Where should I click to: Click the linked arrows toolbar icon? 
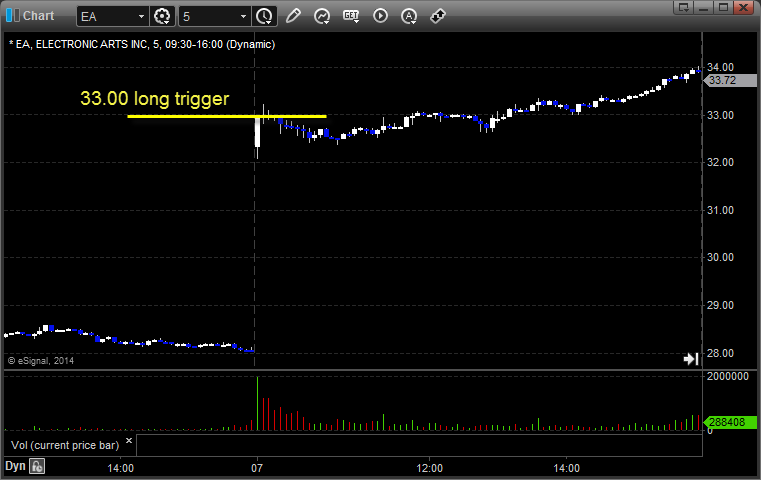[x=438, y=16]
